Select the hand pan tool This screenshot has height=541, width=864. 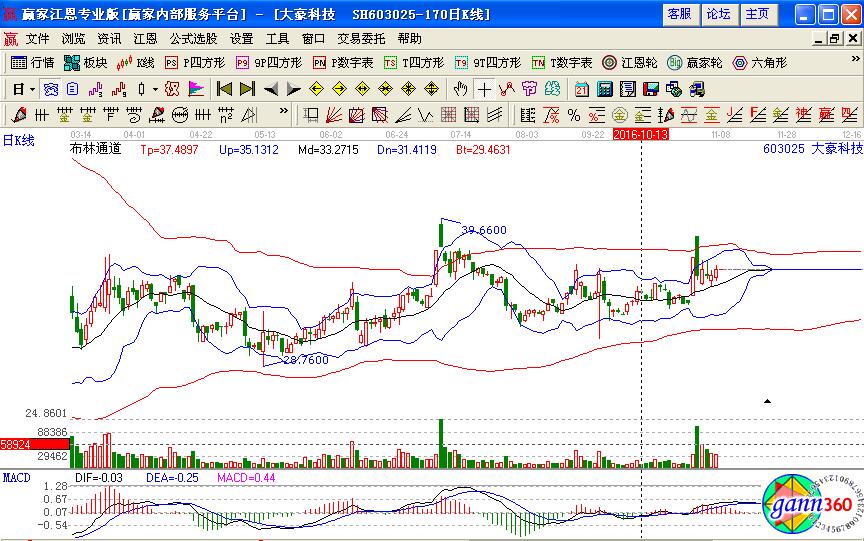point(461,89)
